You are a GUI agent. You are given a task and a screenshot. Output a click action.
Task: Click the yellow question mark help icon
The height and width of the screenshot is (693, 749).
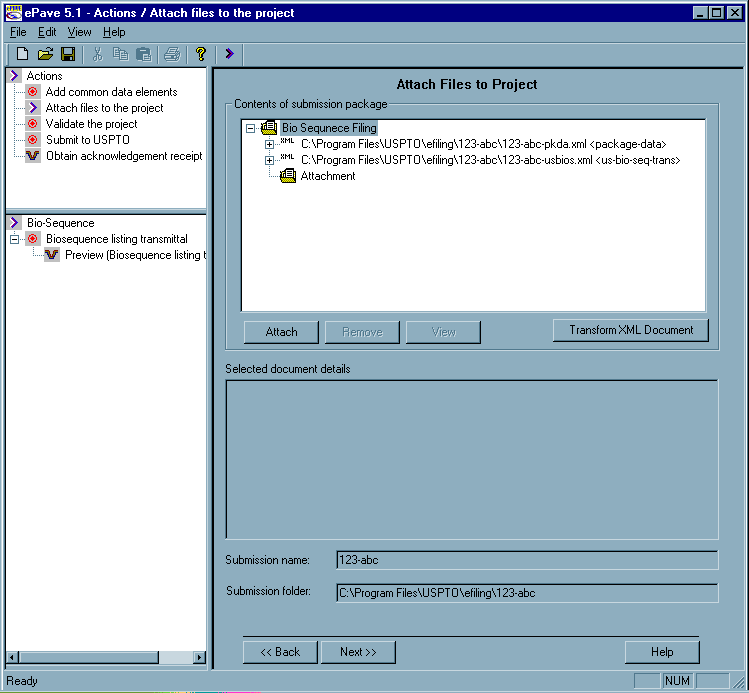pos(201,54)
